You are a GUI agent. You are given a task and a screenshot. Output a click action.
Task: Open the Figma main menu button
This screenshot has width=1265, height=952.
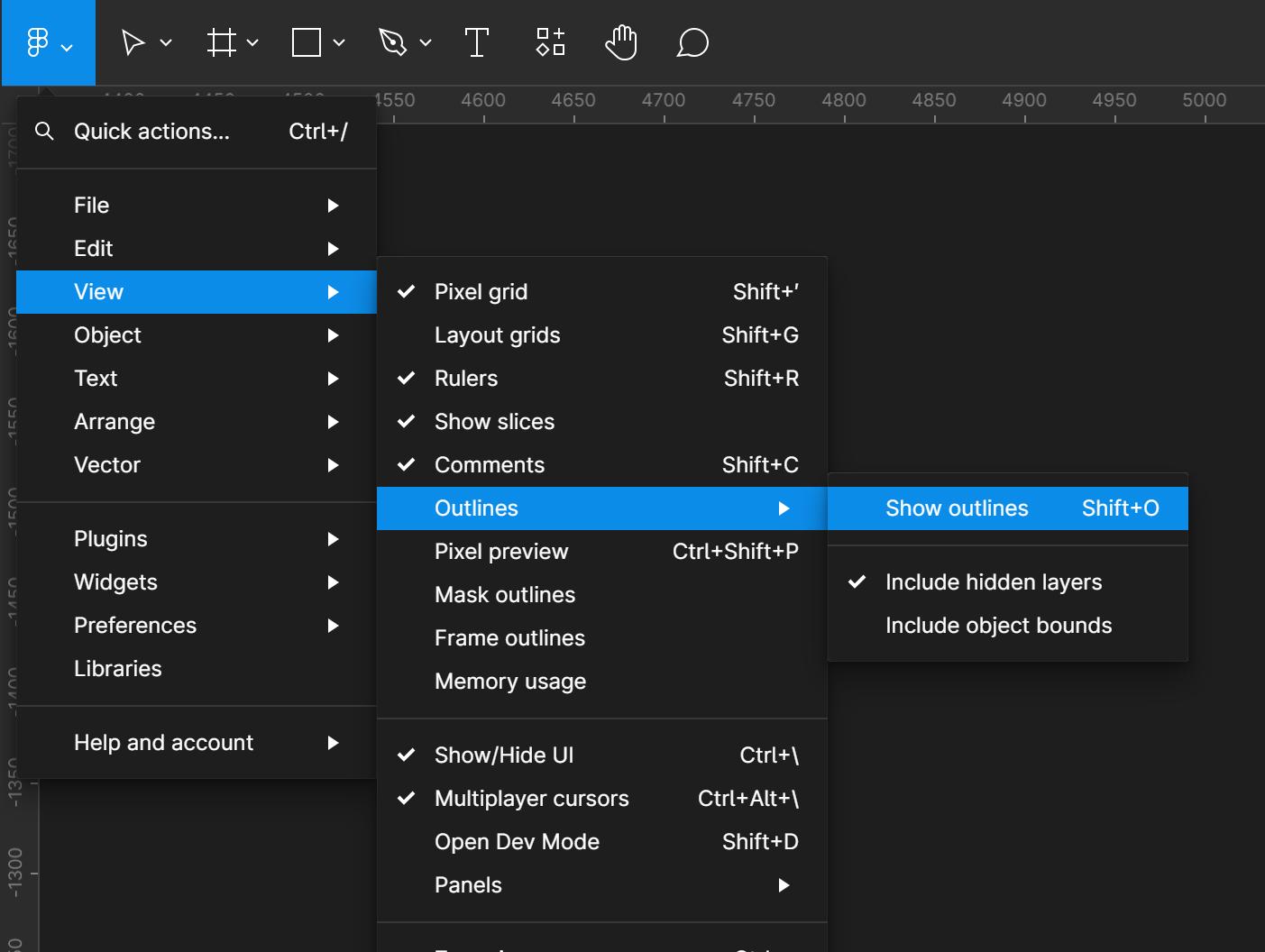[x=49, y=42]
